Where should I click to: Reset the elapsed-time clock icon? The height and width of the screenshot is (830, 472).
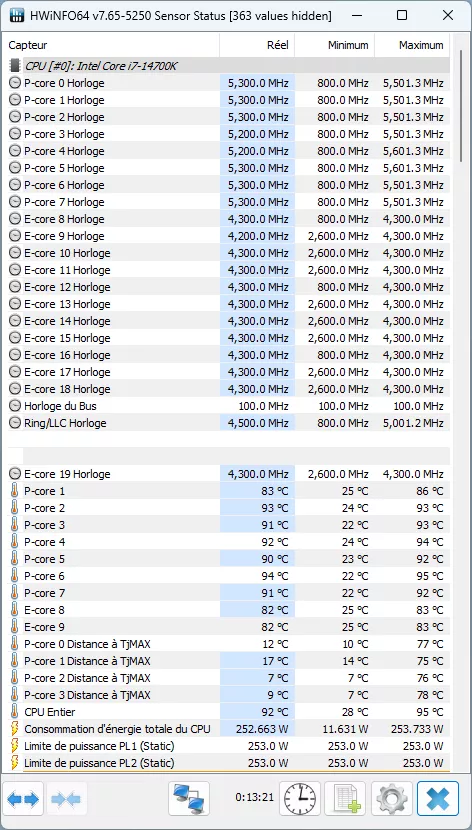pos(299,798)
